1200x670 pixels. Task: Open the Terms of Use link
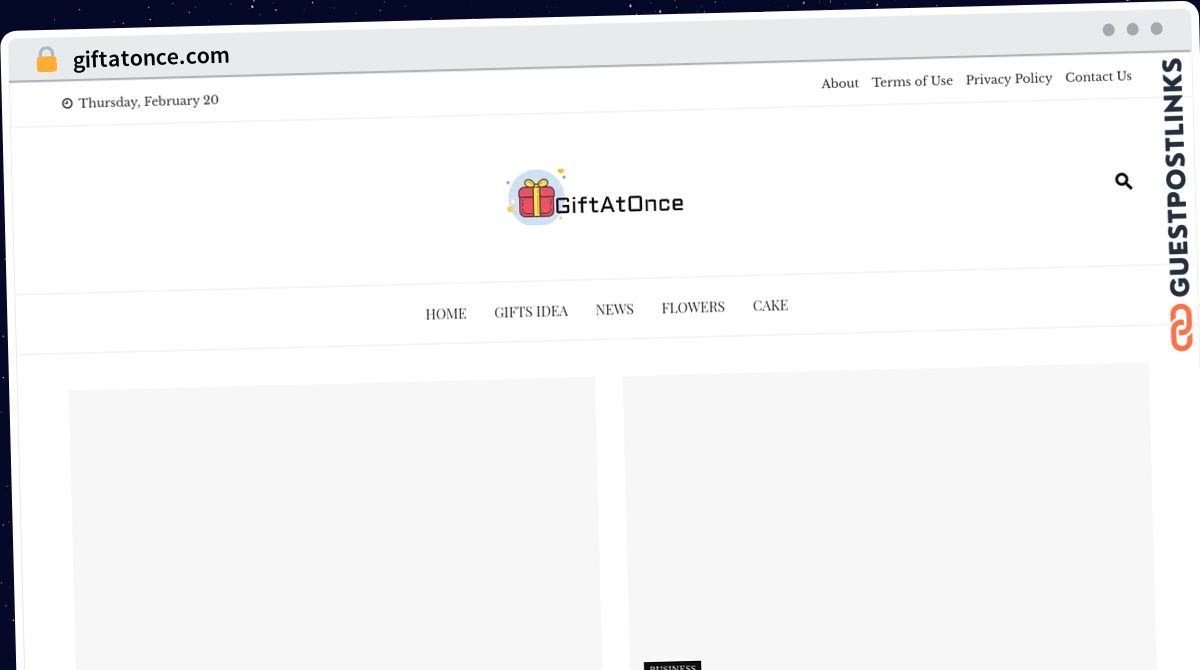click(x=912, y=81)
